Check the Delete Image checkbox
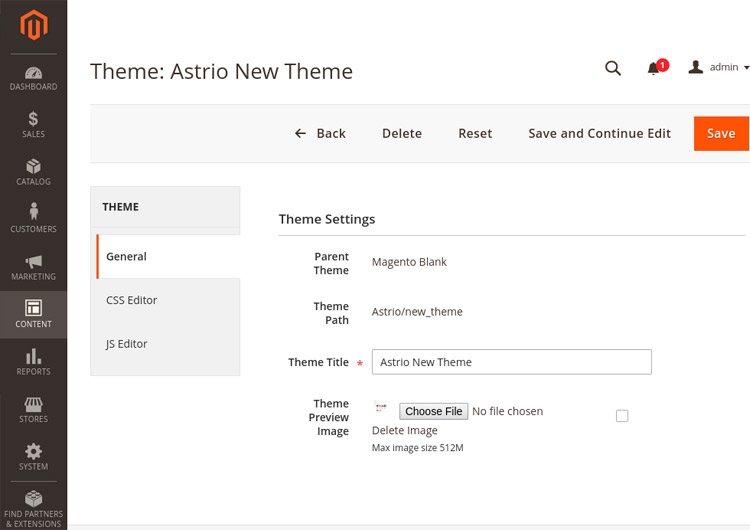This screenshot has height=530, width=750. (622, 416)
